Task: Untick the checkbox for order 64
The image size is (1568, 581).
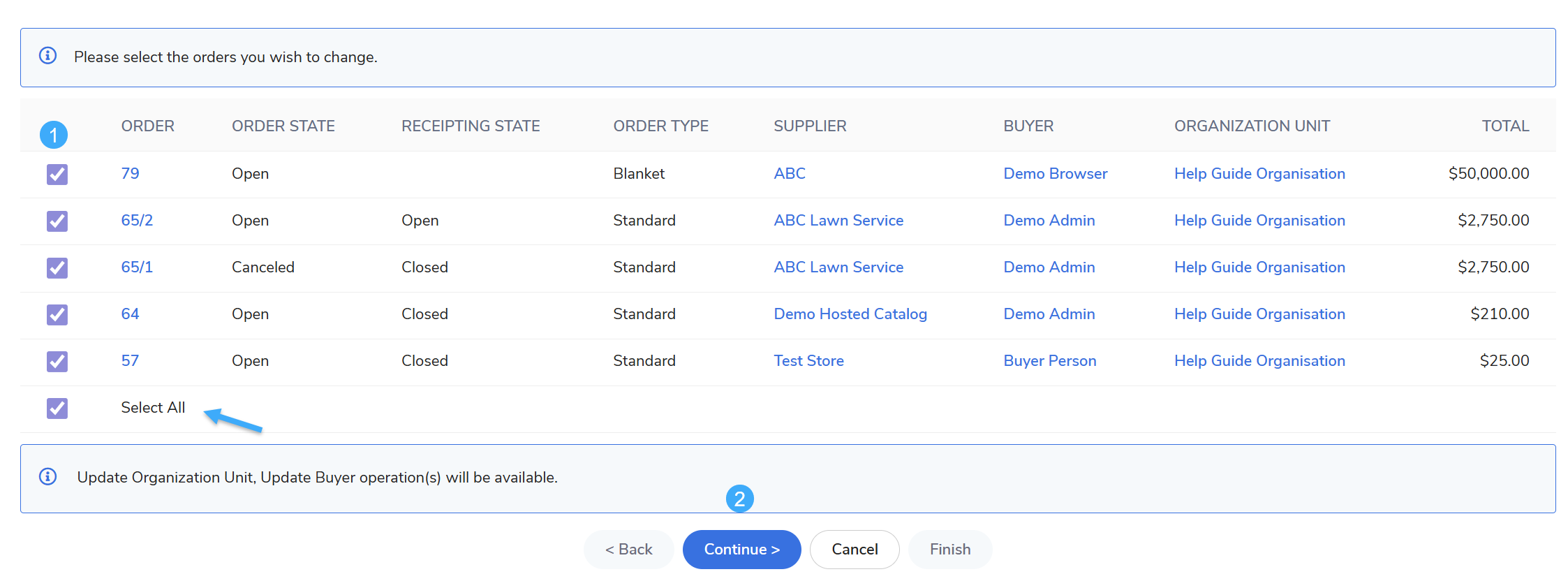Action: [x=57, y=314]
